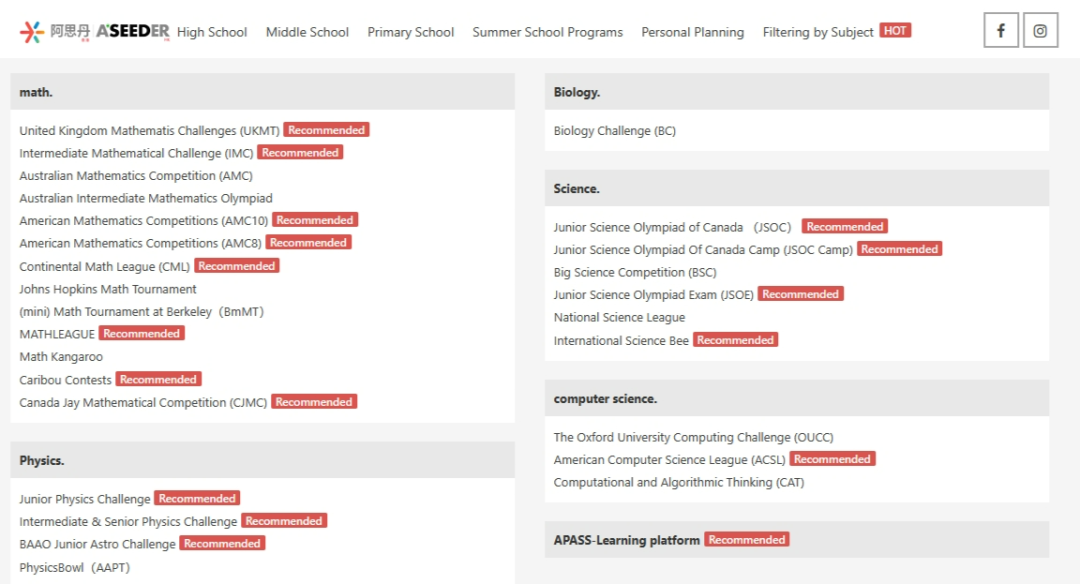Viewport: 1080px width, 584px height.
Task: Click the APASS-Learning platform heading
Action: [627, 540]
